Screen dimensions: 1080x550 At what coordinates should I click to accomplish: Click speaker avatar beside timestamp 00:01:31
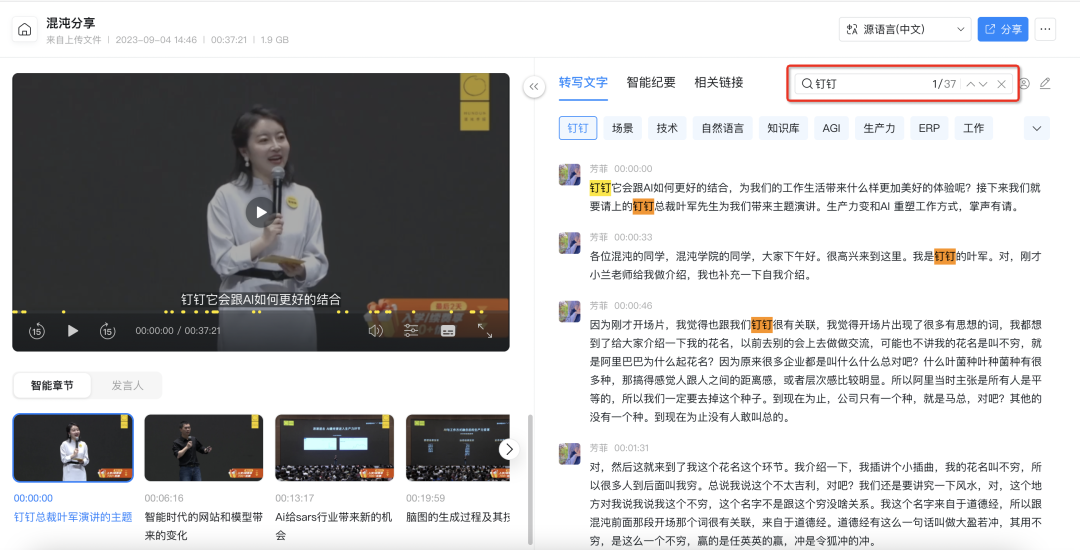(x=570, y=454)
